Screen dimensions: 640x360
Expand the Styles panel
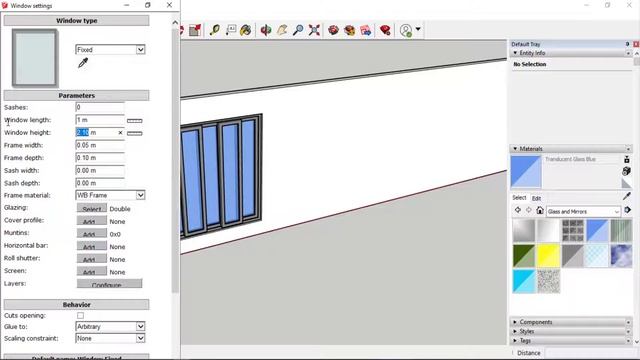point(515,331)
